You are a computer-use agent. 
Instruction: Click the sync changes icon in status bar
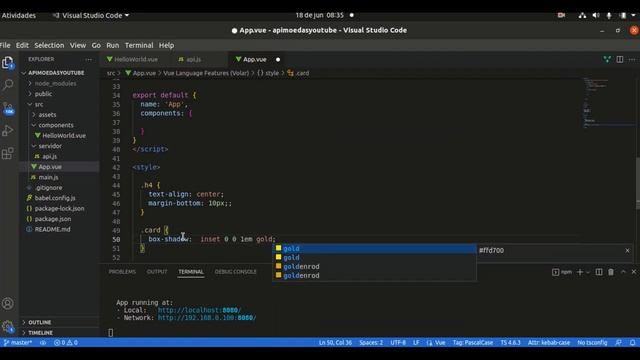(43, 342)
